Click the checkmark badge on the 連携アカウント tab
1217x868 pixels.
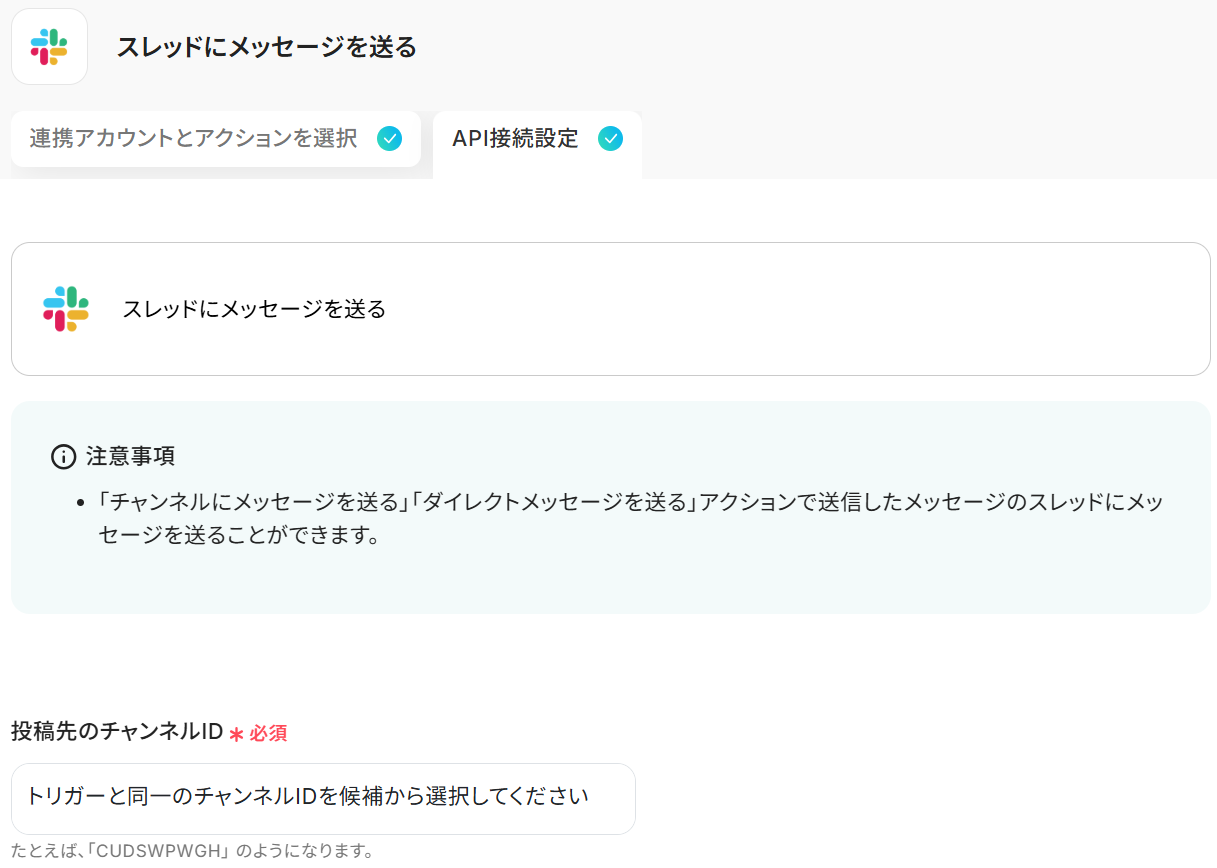pyautogui.click(x=390, y=139)
